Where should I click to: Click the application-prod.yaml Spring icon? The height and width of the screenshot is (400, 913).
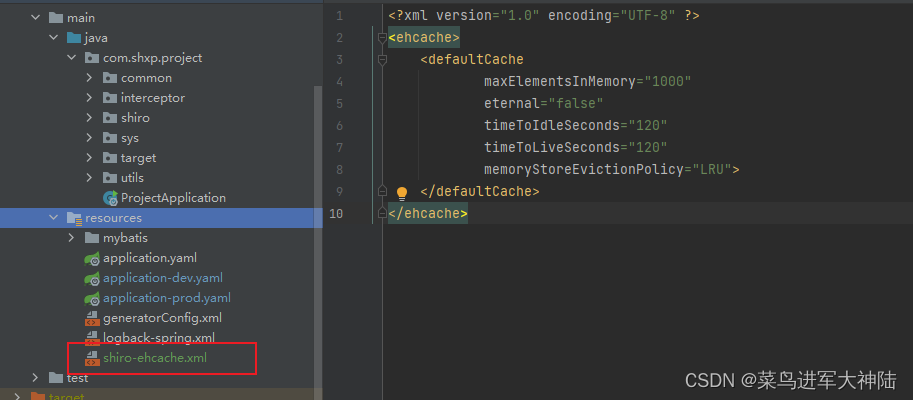pos(92,299)
